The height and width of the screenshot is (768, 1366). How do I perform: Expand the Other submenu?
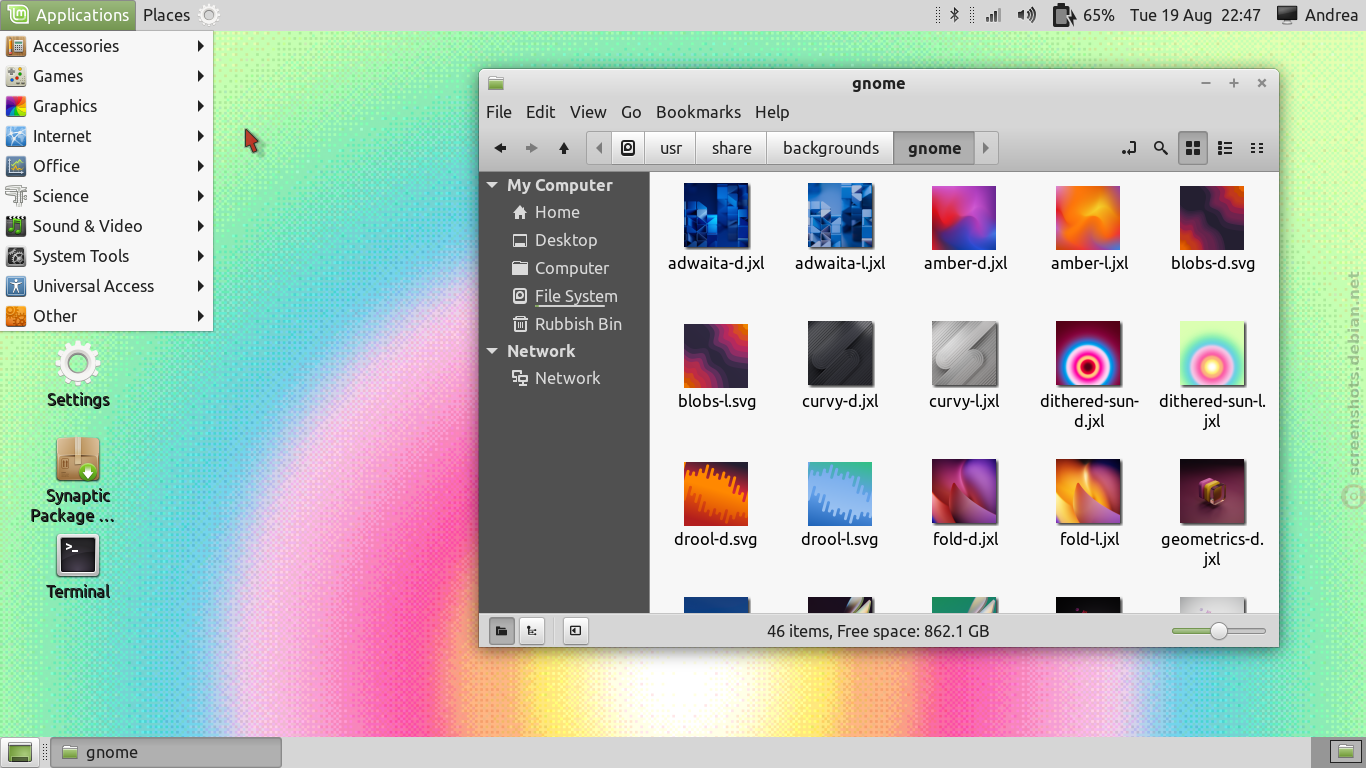pos(107,316)
